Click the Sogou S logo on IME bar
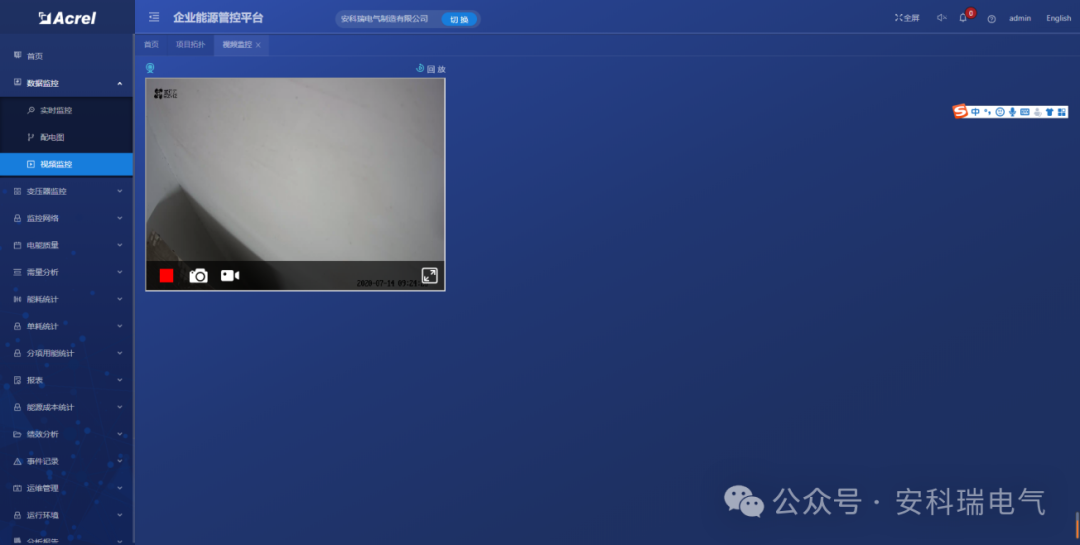The image size is (1080, 545). pos(960,112)
